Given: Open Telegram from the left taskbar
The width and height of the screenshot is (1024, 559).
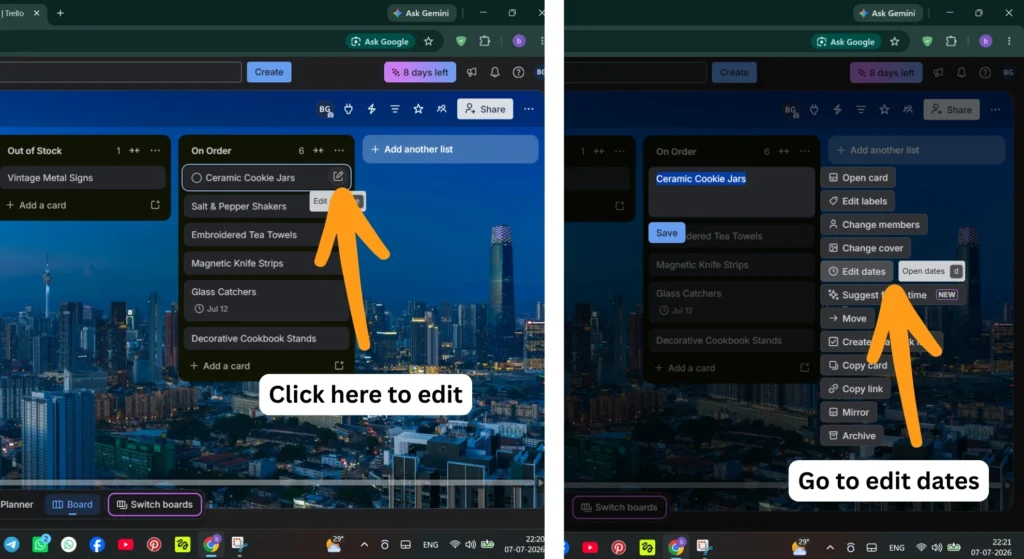Looking at the screenshot, I should click(11, 545).
